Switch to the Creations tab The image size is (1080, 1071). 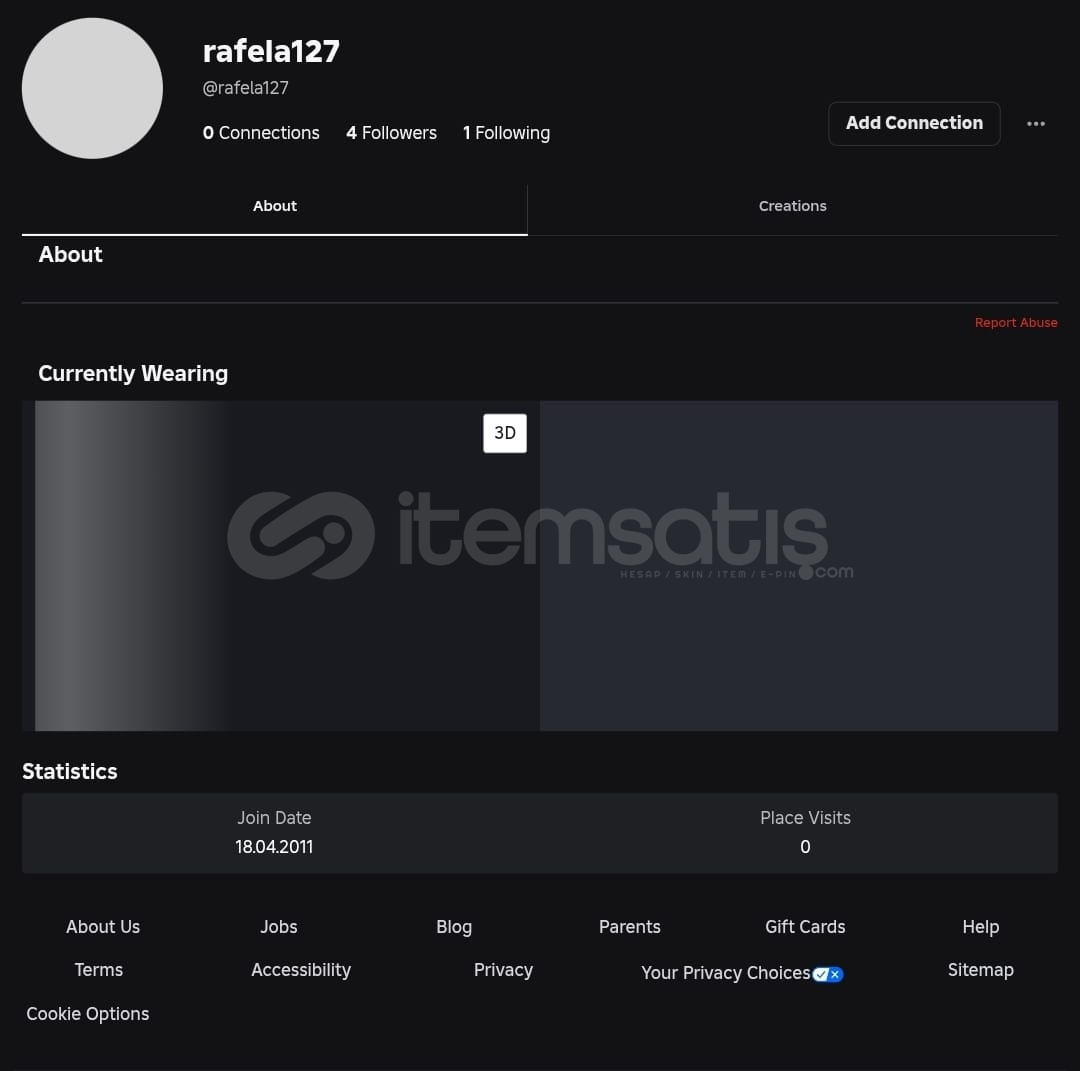pos(792,206)
